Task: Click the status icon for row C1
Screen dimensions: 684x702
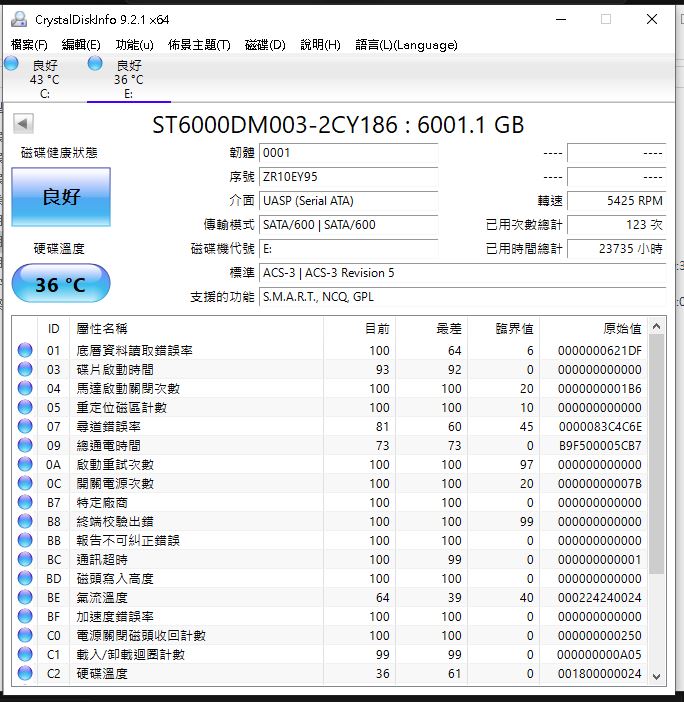Action: point(25,655)
